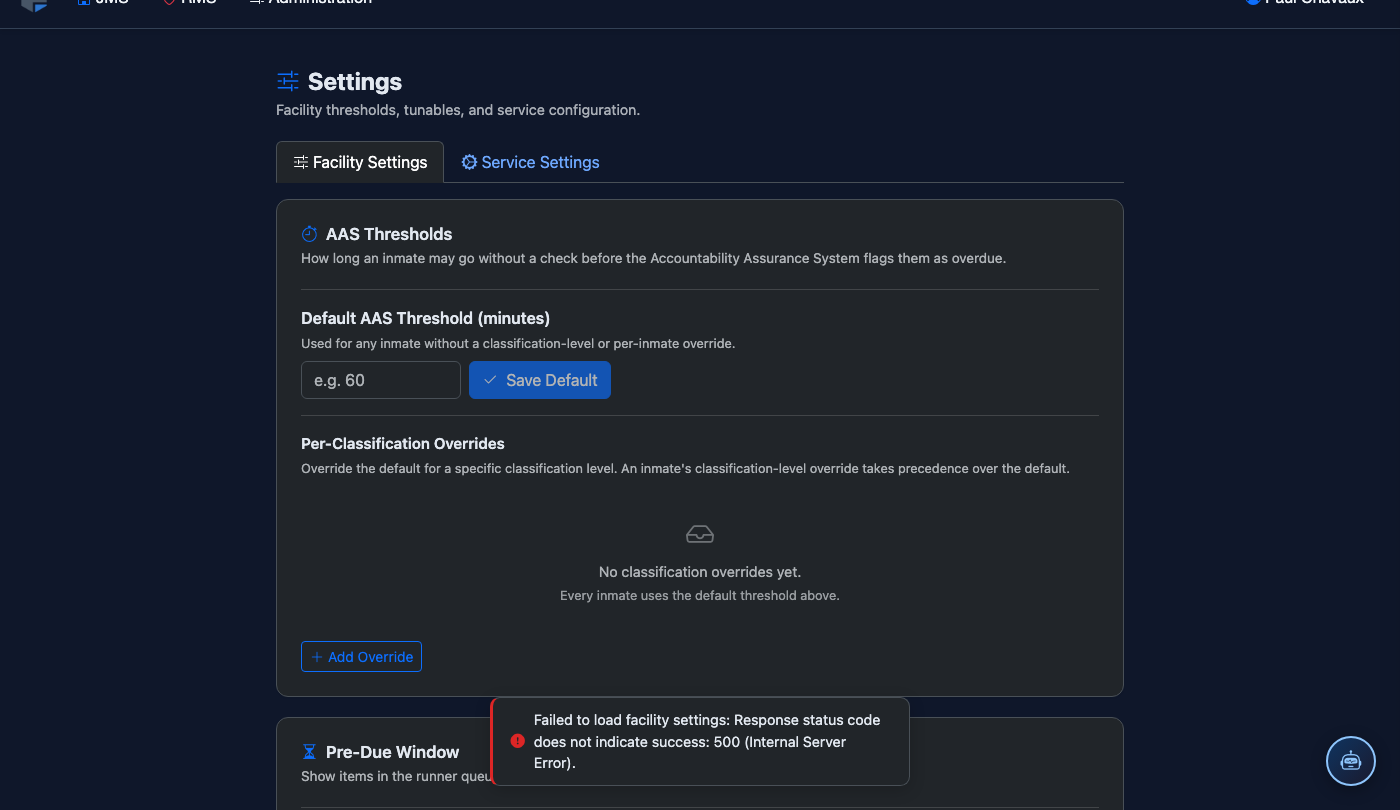Open the Administration menu in top navigation
Viewport: 1400px width, 810px height.
(311, 2)
